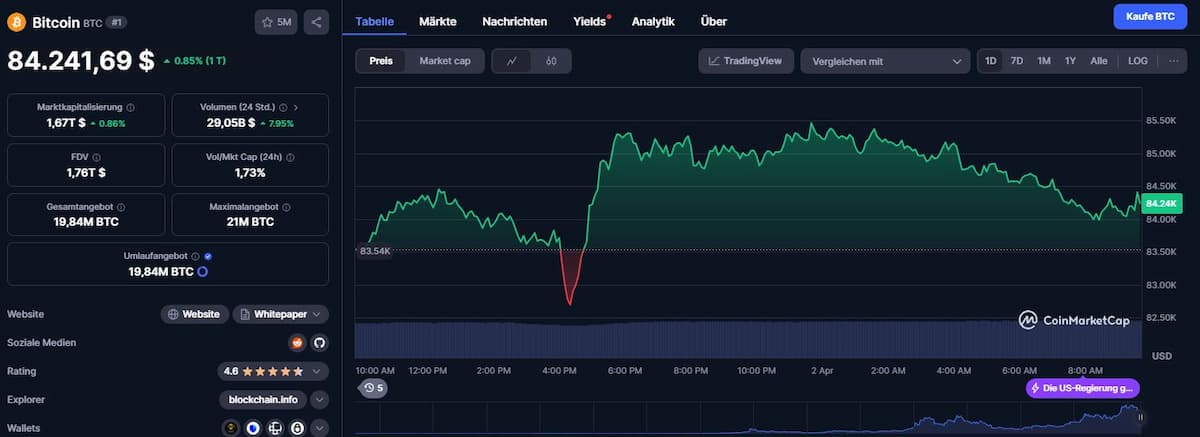Switch chart to line chart view
The image size is (1200, 437).
pos(511,61)
